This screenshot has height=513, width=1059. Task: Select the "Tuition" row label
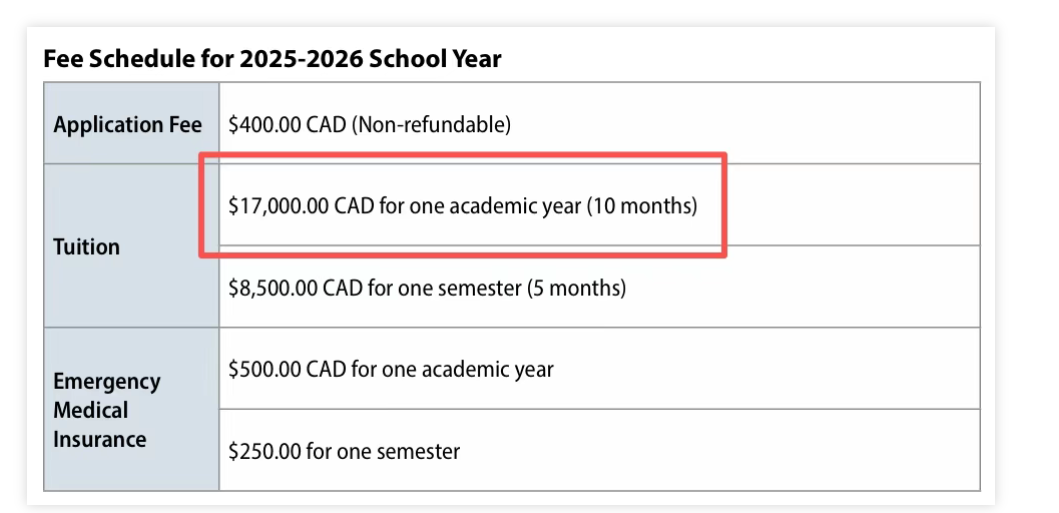tap(86, 246)
